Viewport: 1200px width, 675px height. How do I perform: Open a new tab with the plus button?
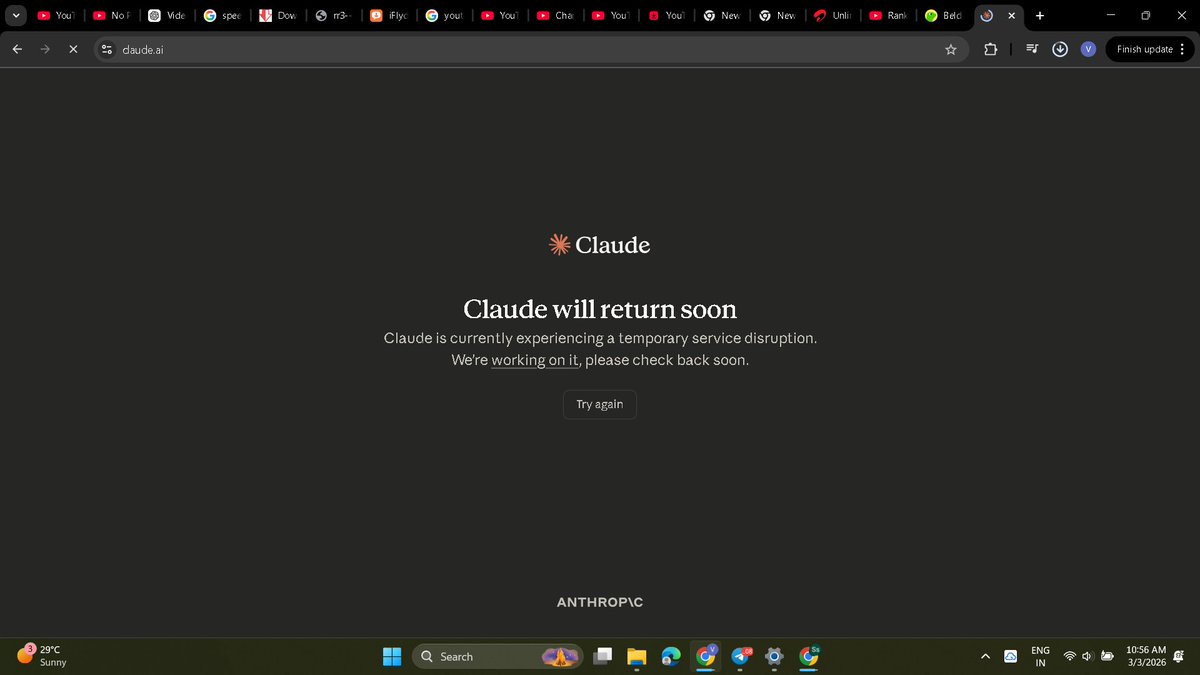pyautogui.click(x=1040, y=16)
